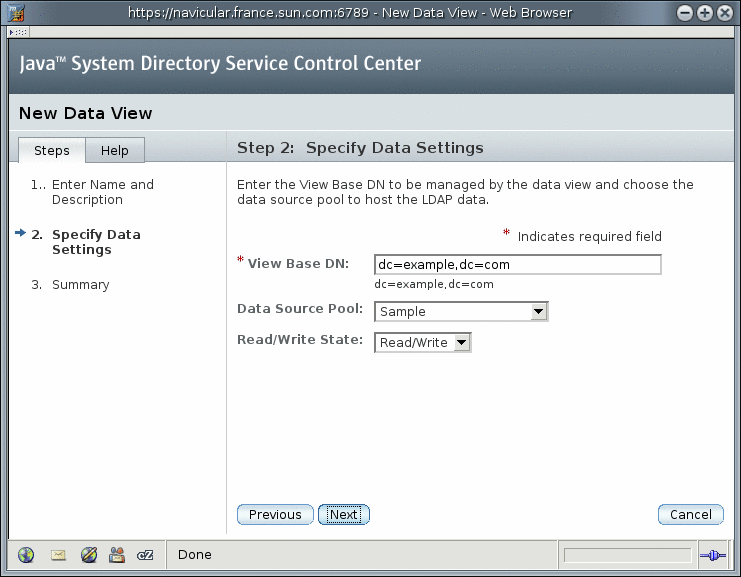Open the IRC chat cZ icon
Screen dimensions: 741x577
click(145, 555)
